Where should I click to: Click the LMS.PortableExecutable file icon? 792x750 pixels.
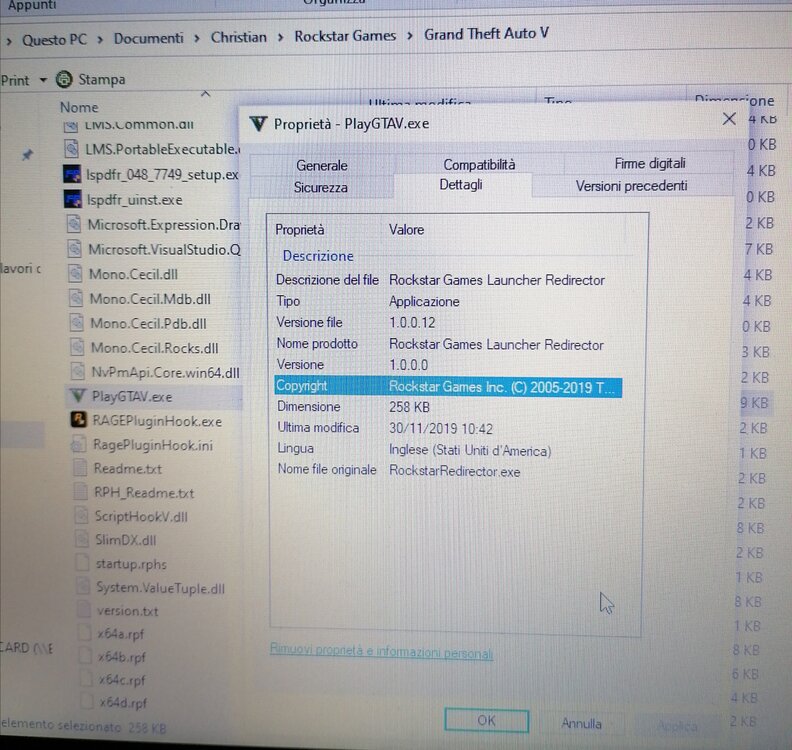[72, 149]
